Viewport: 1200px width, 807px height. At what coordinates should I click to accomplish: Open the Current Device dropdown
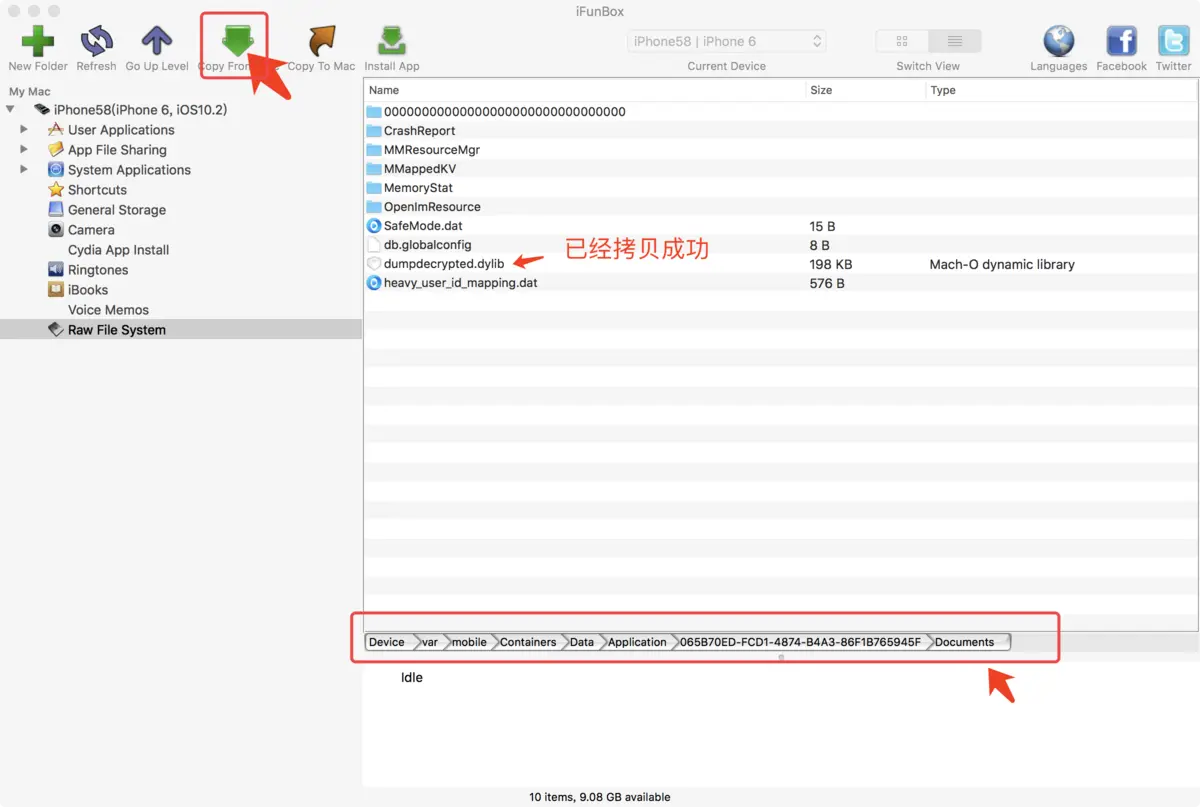(727, 41)
